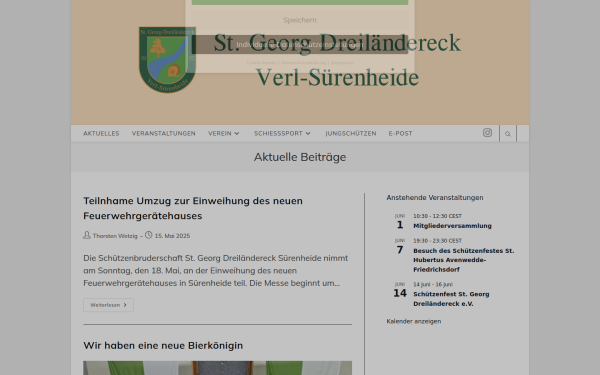Open the Besuch des Schützenfestes St. Hubertus event
Image resolution: width=600 pixels, height=375 pixels.
point(464,260)
